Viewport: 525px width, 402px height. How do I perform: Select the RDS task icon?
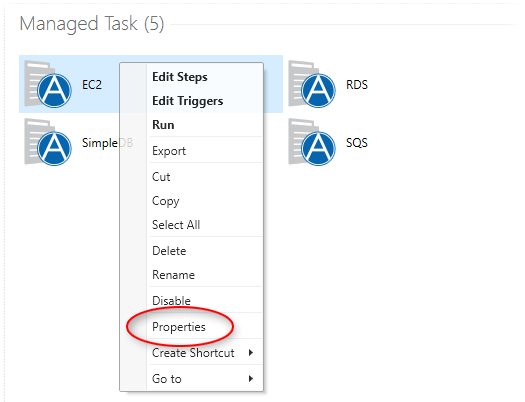tap(312, 84)
